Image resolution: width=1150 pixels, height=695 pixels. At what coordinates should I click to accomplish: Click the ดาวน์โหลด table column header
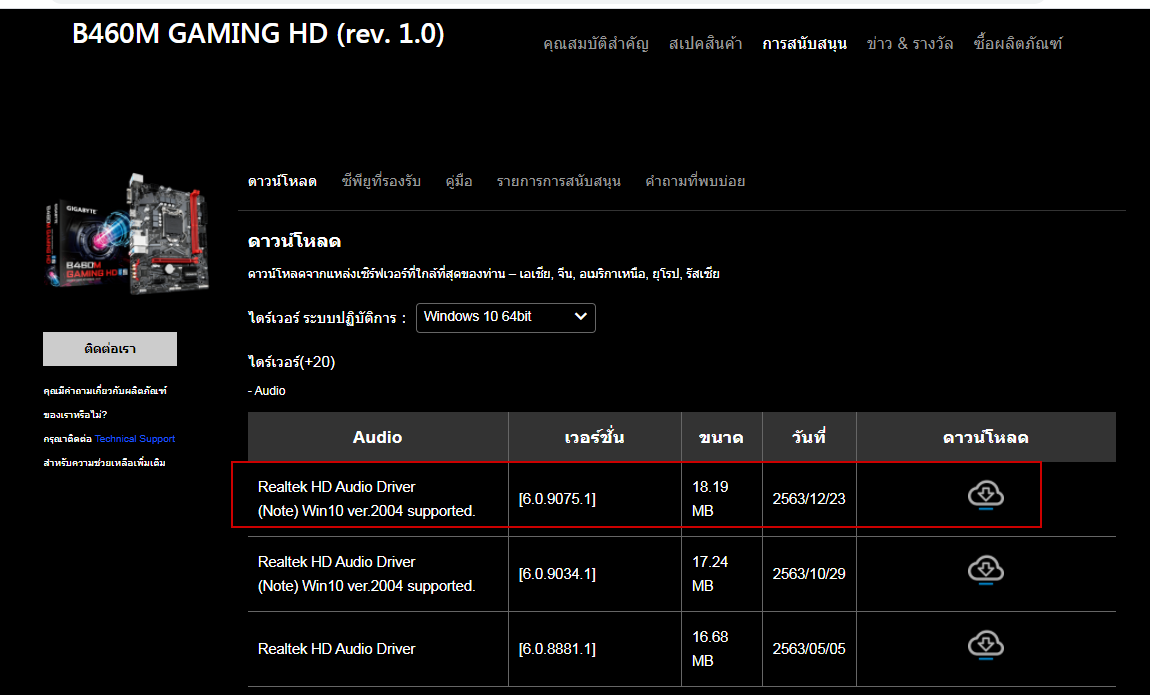point(986,437)
